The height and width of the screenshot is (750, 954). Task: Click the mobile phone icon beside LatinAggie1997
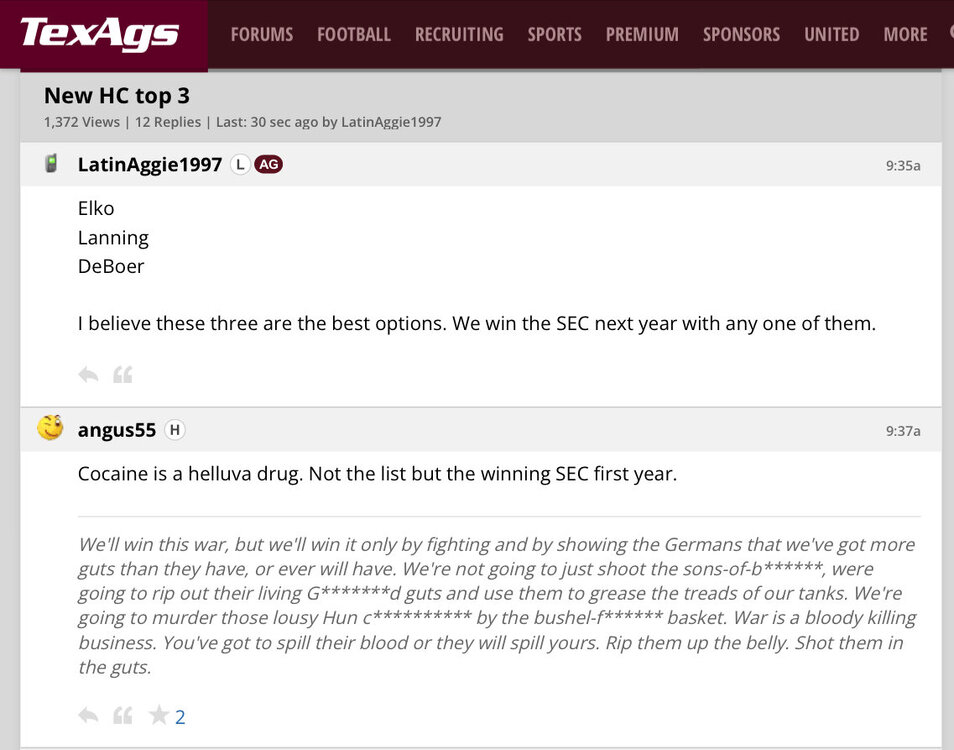(x=51, y=164)
